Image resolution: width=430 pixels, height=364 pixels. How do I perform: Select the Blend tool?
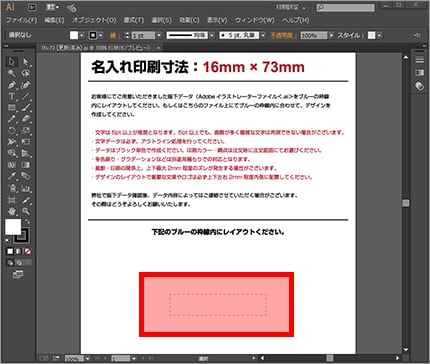(26, 176)
